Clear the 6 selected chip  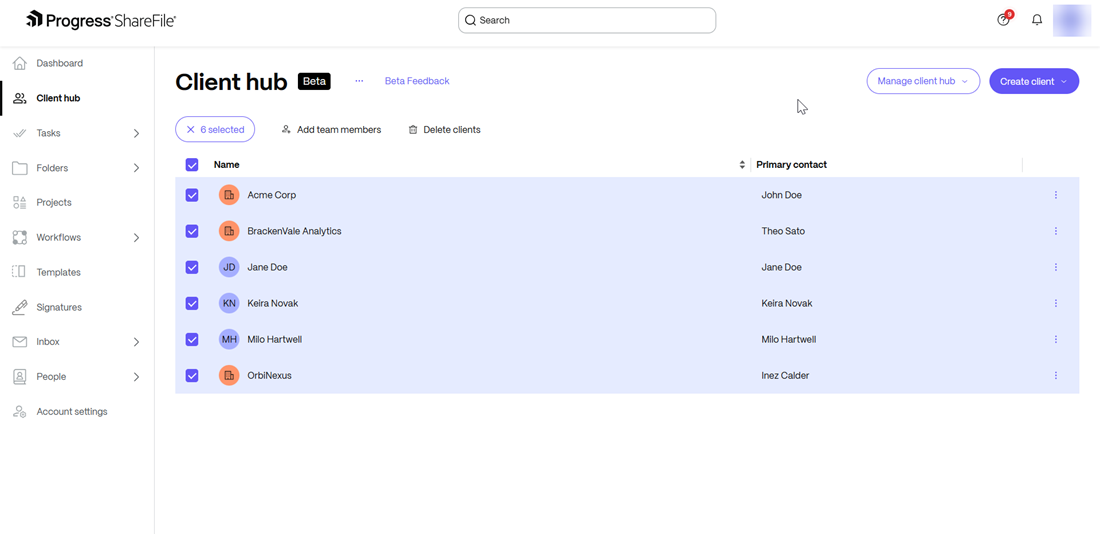pyautogui.click(x=191, y=130)
